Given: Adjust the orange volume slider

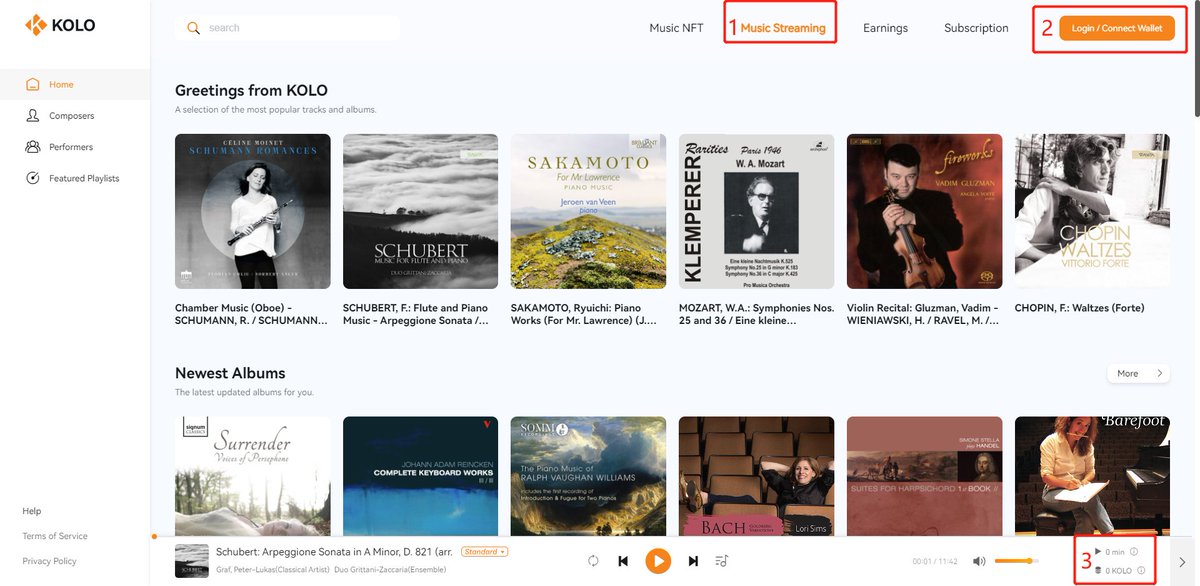Looking at the screenshot, I should pos(1017,561).
